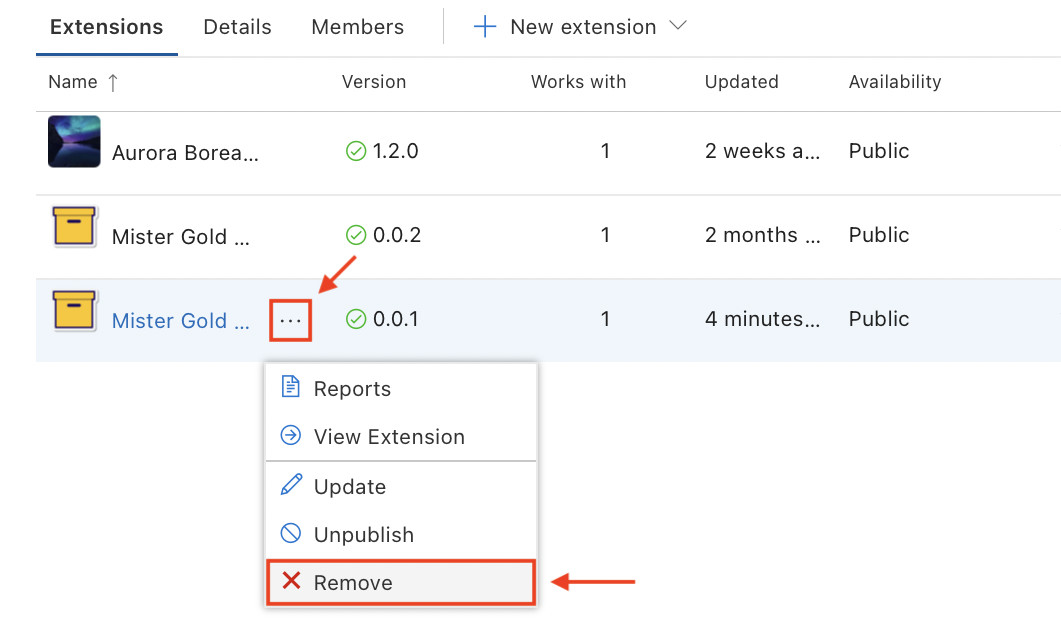Switch to the Details tab
1061x624 pixels.
(x=237, y=27)
